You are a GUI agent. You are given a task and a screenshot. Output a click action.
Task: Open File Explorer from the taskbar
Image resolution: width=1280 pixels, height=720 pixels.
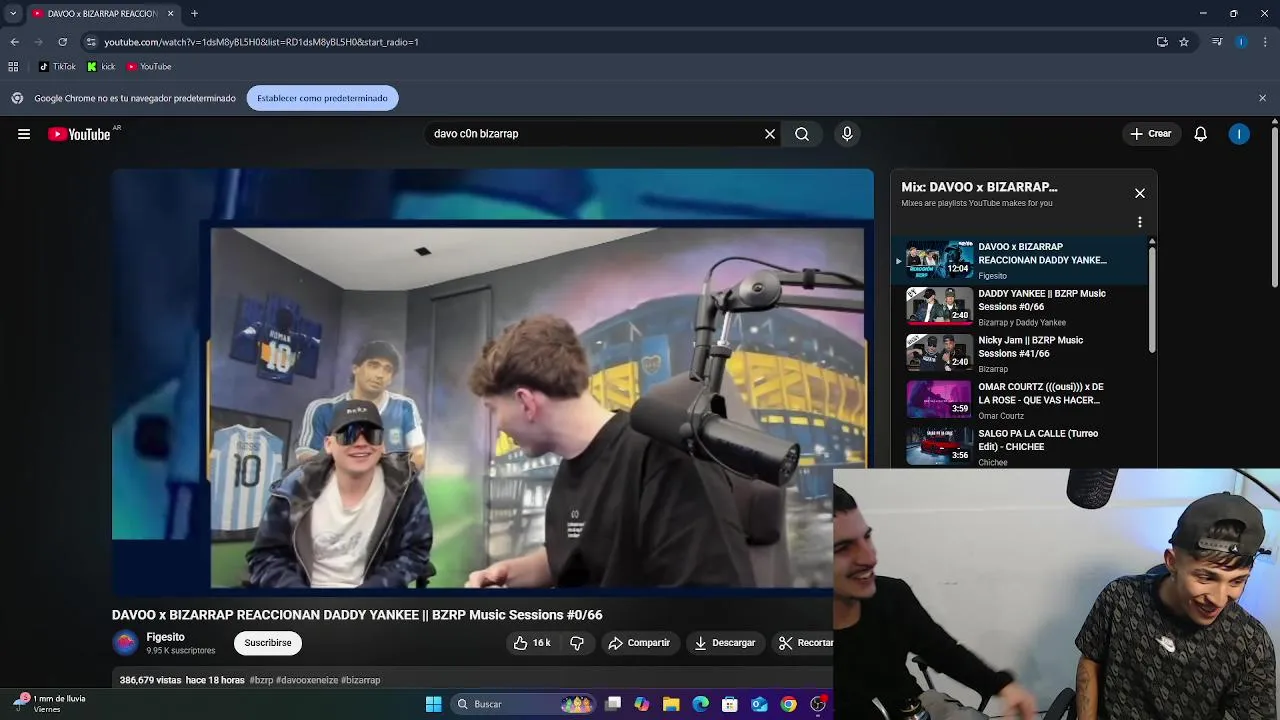click(x=671, y=704)
